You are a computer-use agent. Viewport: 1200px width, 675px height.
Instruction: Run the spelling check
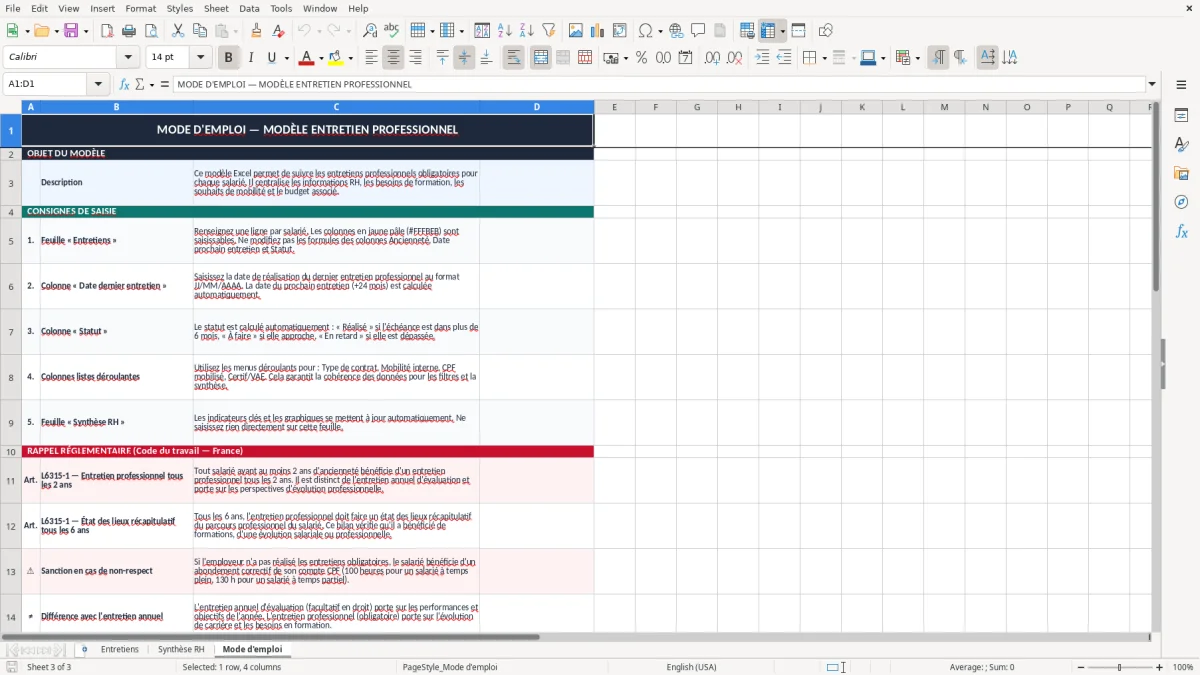tap(392, 31)
